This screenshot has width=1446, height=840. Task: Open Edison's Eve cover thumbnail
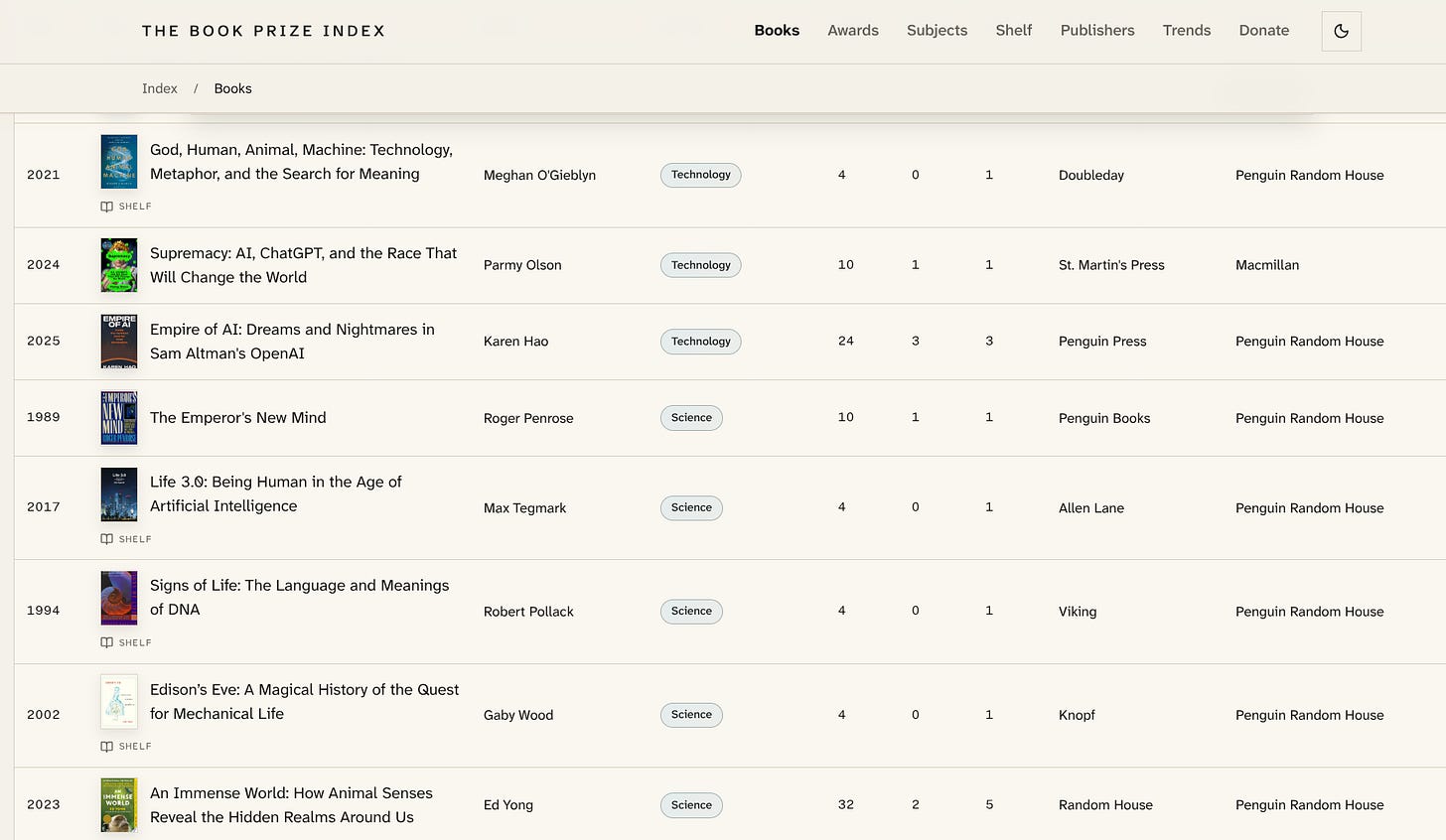[x=119, y=701]
